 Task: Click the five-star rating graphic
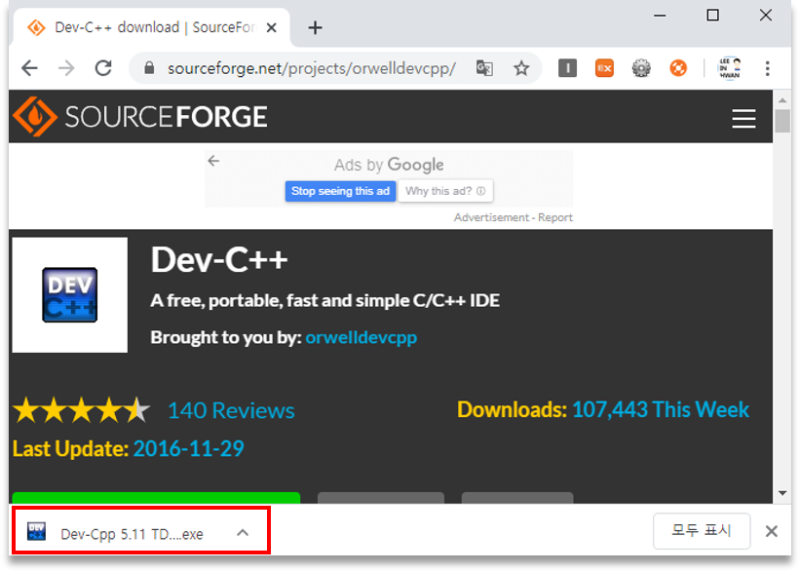tap(82, 410)
